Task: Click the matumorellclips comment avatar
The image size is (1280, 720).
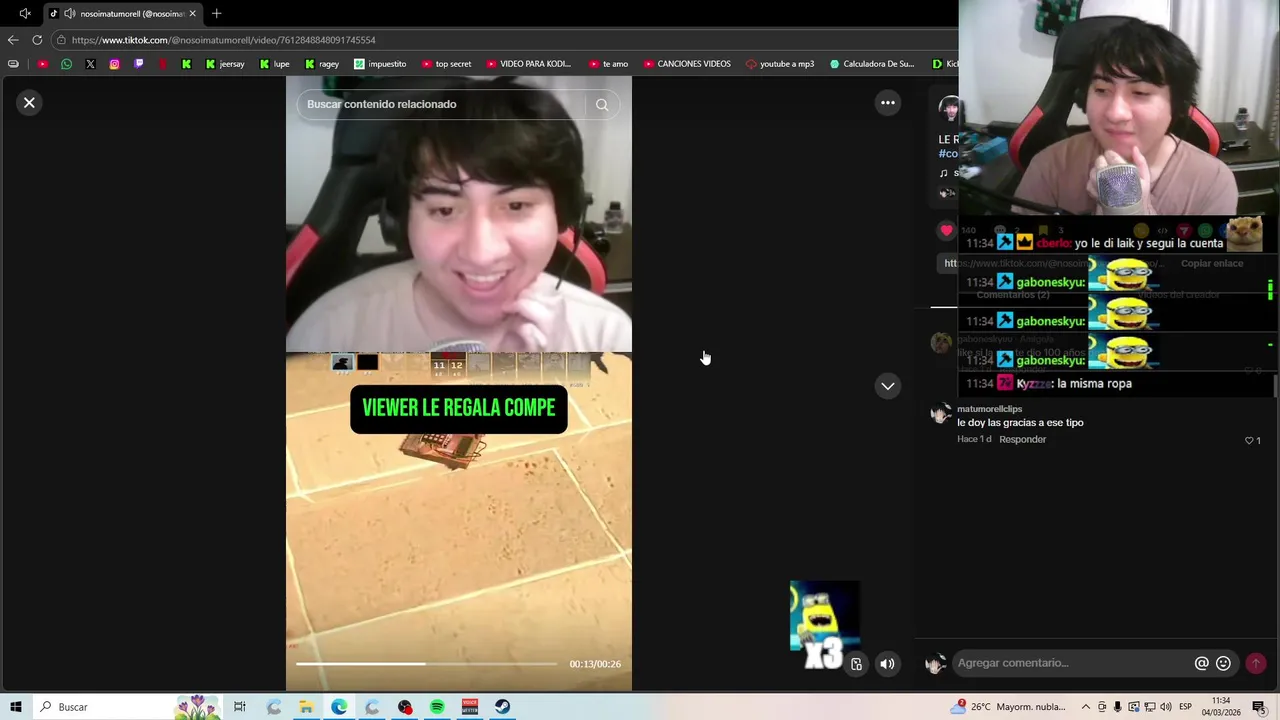Action: (x=940, y=413)
